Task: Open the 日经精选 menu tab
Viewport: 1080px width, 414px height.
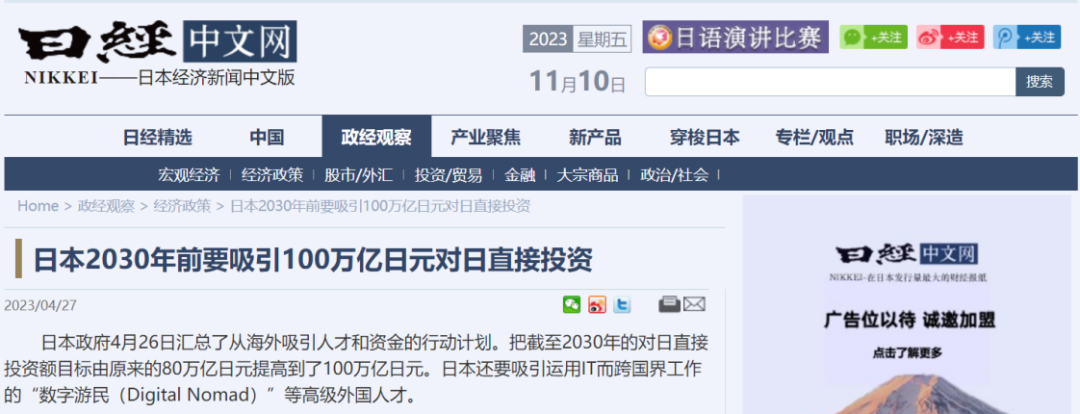Action: [158, 137]
